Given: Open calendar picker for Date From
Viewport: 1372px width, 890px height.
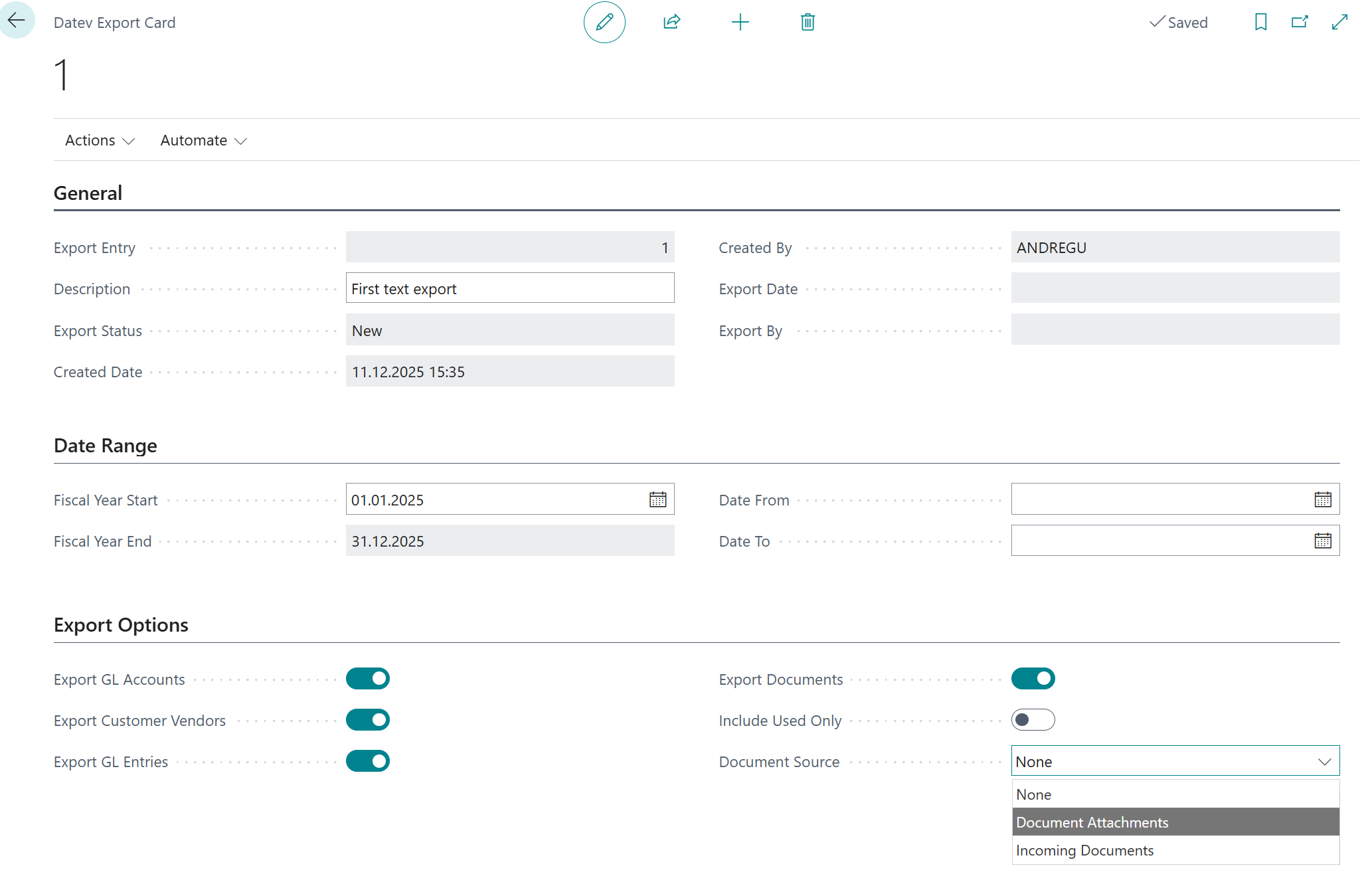Looking at the screenshot, I should coord(1323,499).
